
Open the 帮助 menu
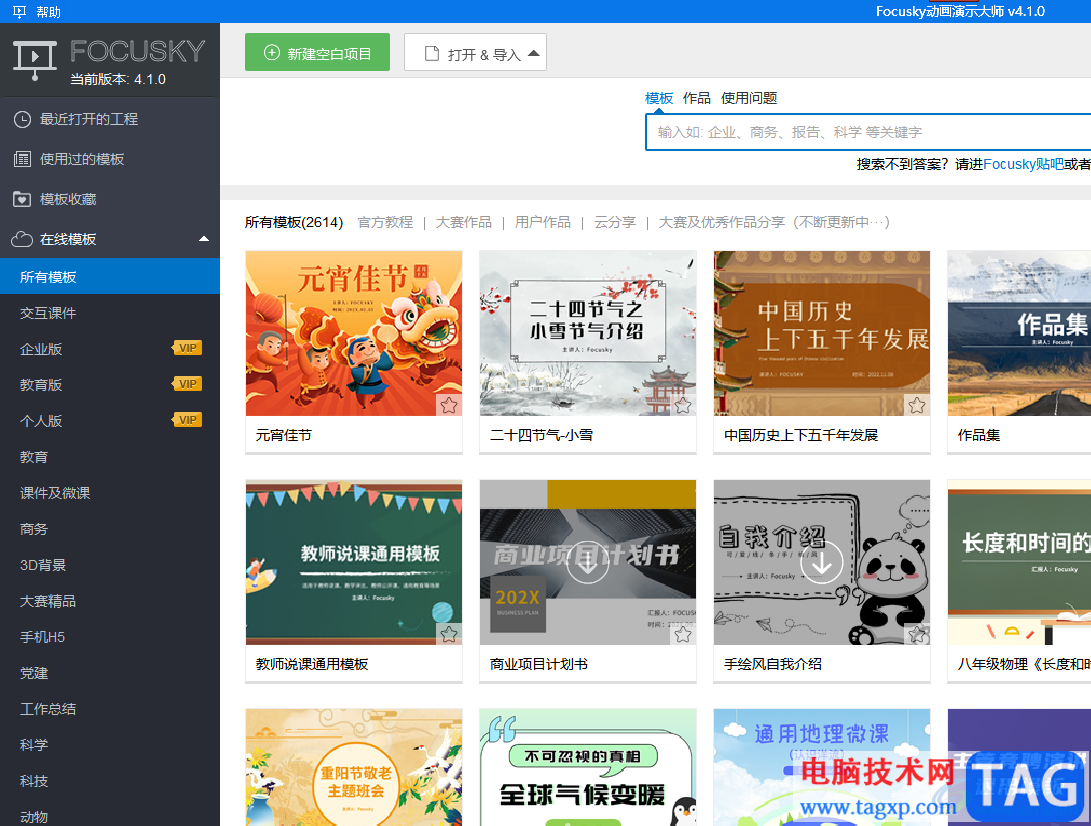pyautogui.click(x=49, y=12)
